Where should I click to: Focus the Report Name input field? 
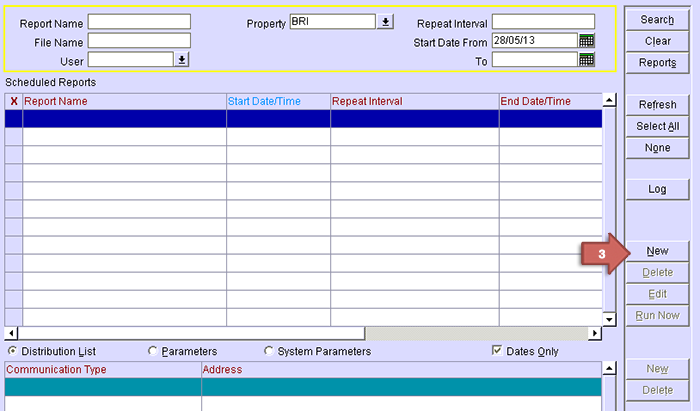[139, 21]
